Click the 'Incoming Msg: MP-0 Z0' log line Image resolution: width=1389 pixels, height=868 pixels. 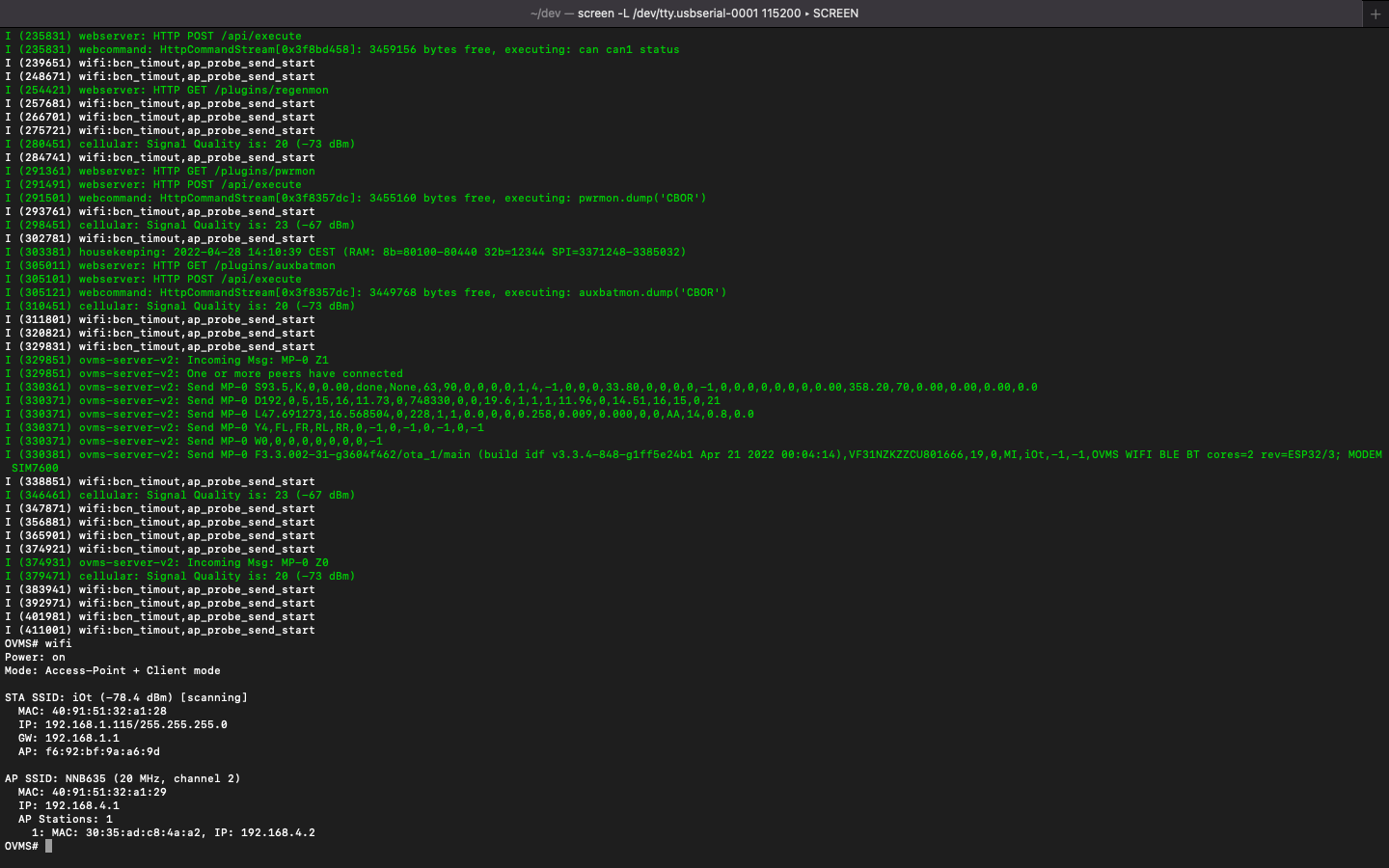257,562
